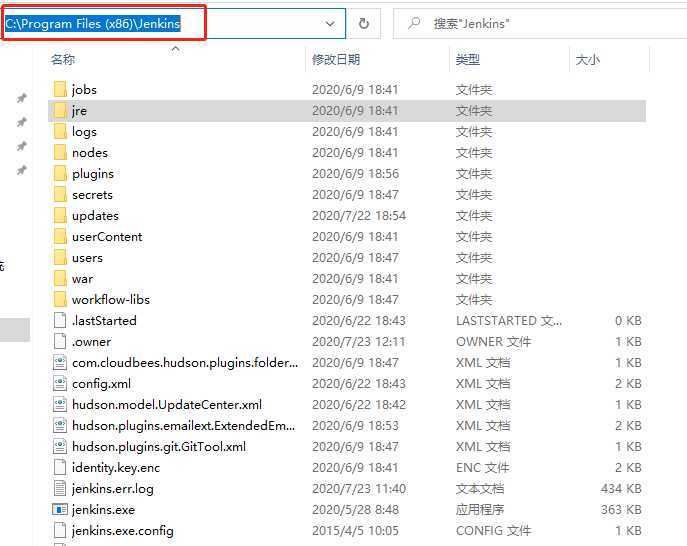Select the .lastStarted file icon
The height and width of the screenshot is (546, 687).
(60, 320)
